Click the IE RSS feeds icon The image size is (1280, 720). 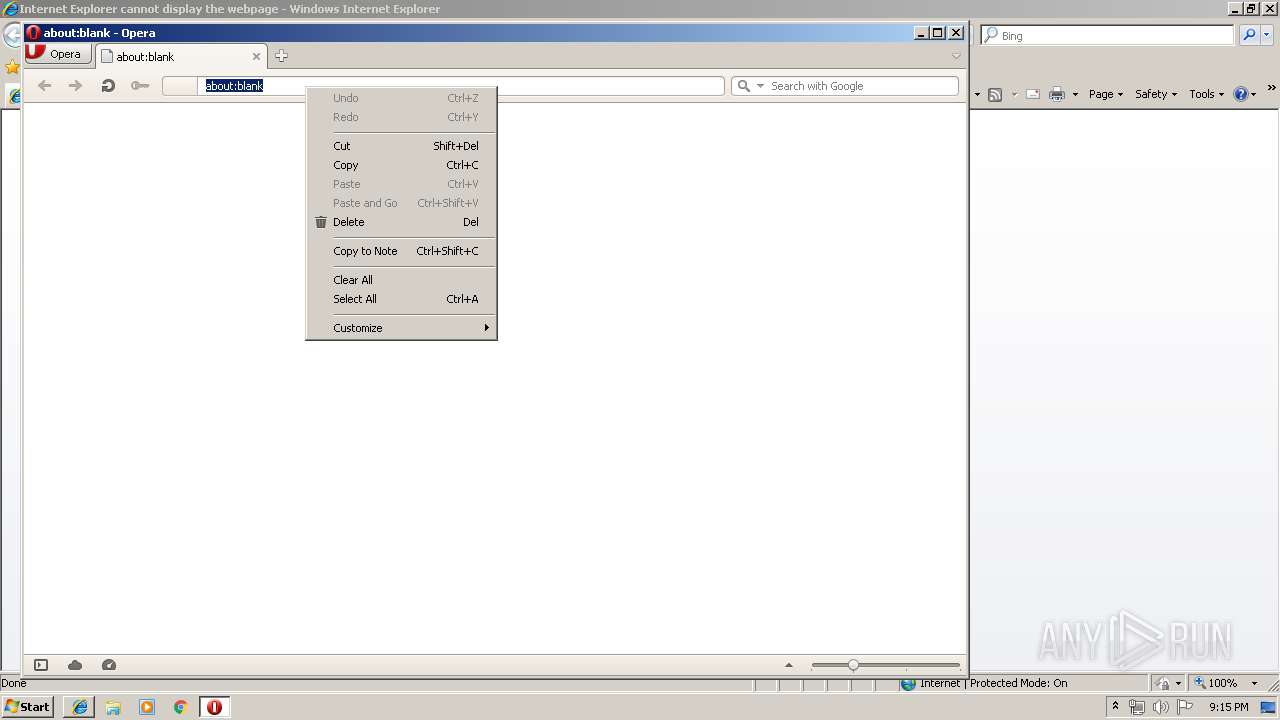(995, 94)
